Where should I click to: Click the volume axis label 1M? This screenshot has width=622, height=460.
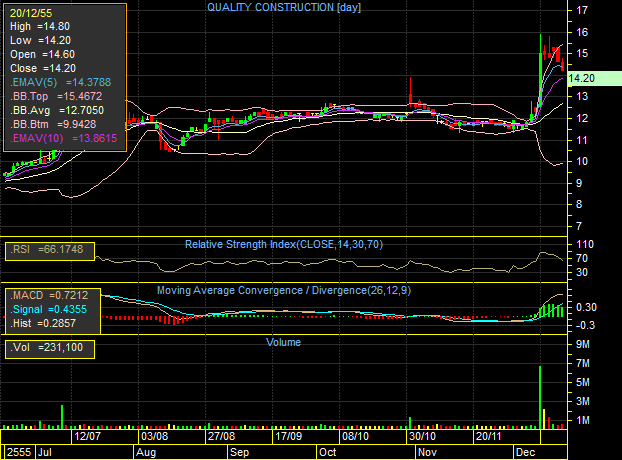(x=583, y=420)
